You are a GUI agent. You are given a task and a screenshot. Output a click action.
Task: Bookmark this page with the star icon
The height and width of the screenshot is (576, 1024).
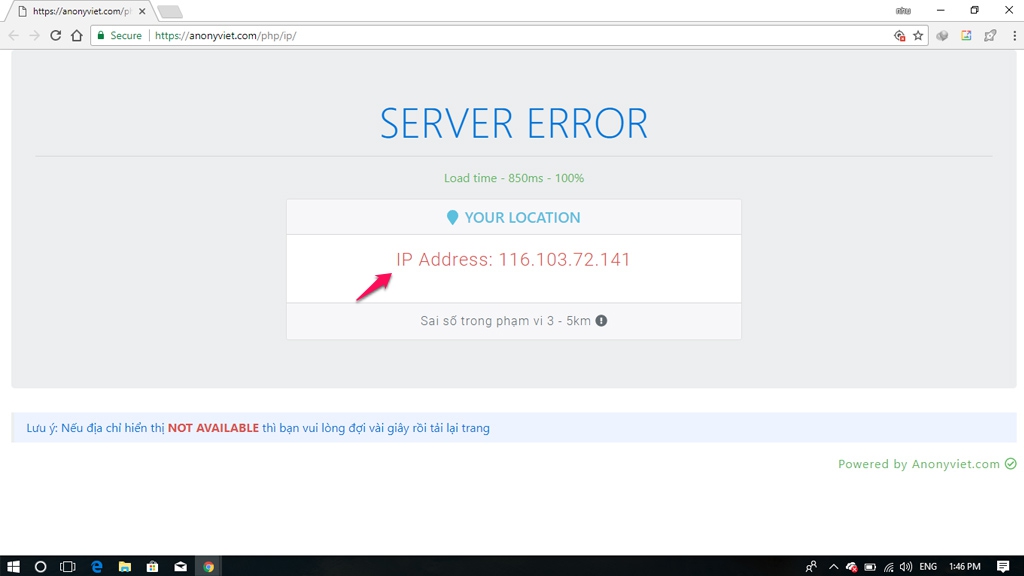[918, 35]
